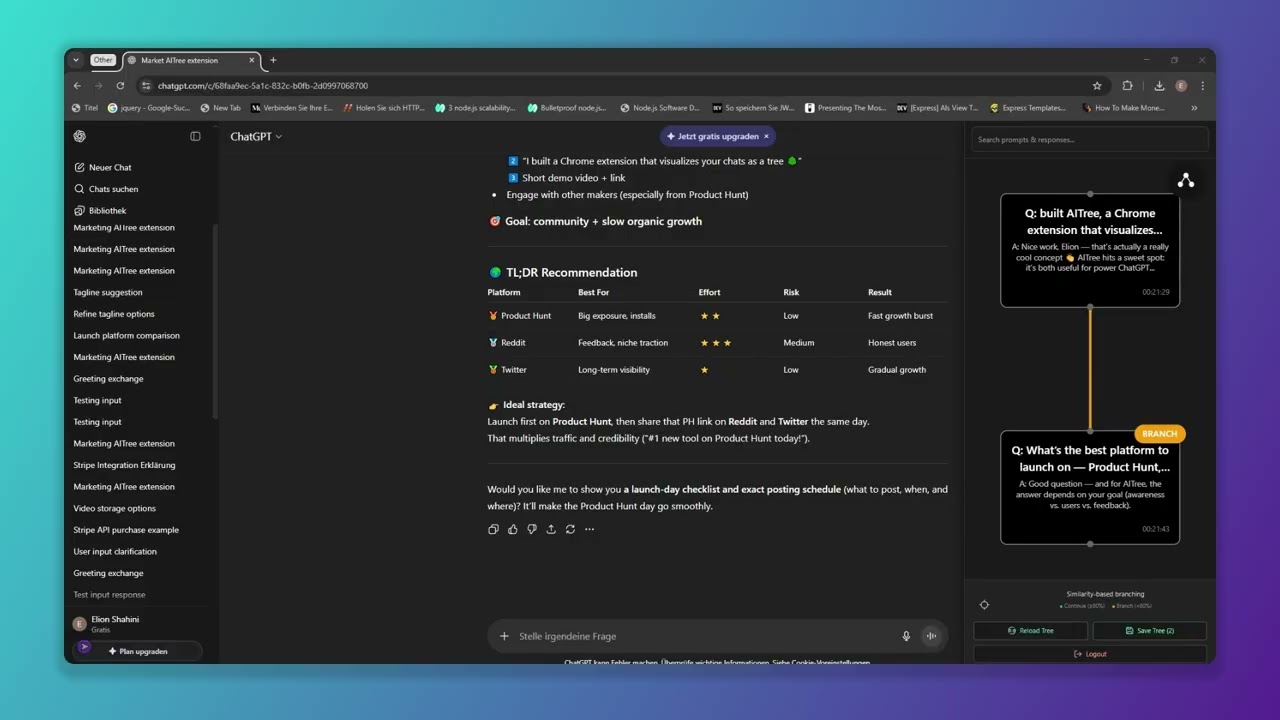Focus the Search prompts & responses field
This screenshot has height=720, width=1280.
1090,139
